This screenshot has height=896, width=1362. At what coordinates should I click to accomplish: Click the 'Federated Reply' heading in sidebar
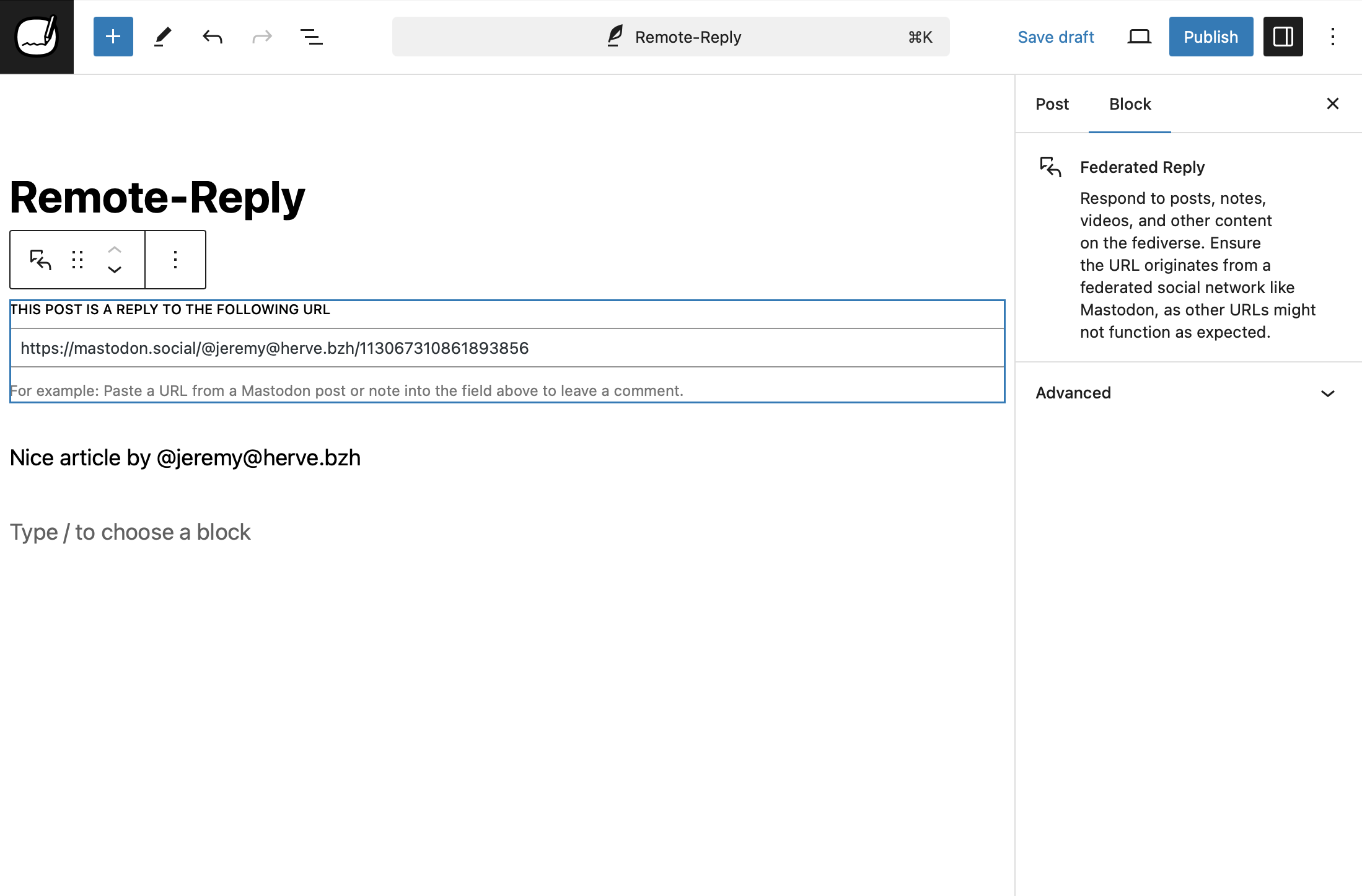tap(1142, 167)
